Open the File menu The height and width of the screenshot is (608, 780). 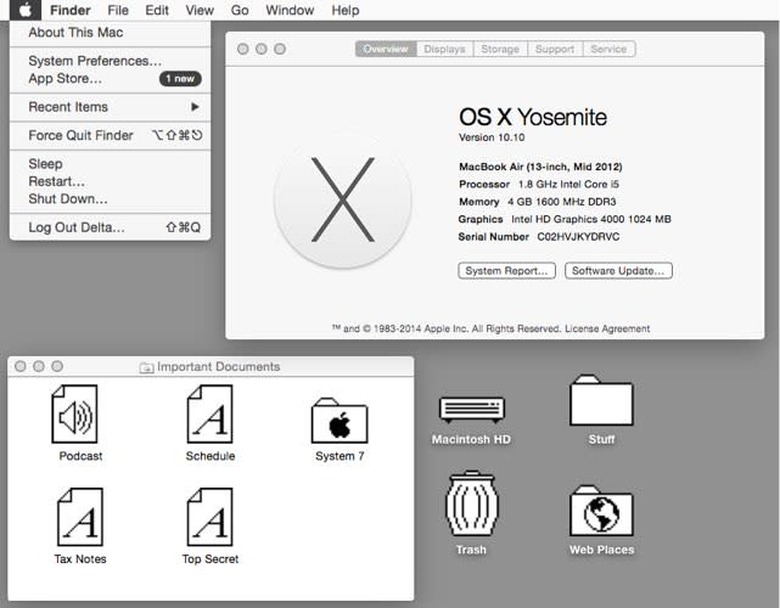(118, 10)
